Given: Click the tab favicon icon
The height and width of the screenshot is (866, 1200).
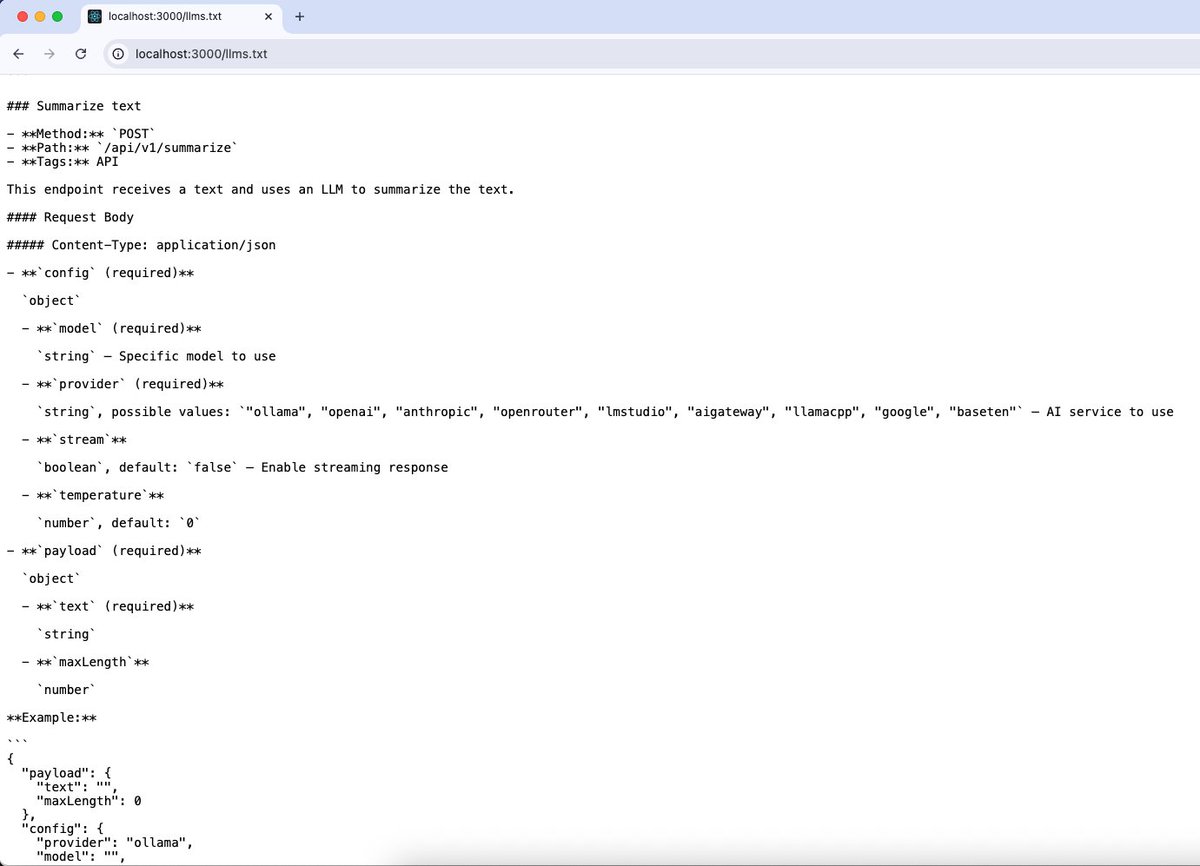Looking at the screenshot, I should (x=95, y=17).
